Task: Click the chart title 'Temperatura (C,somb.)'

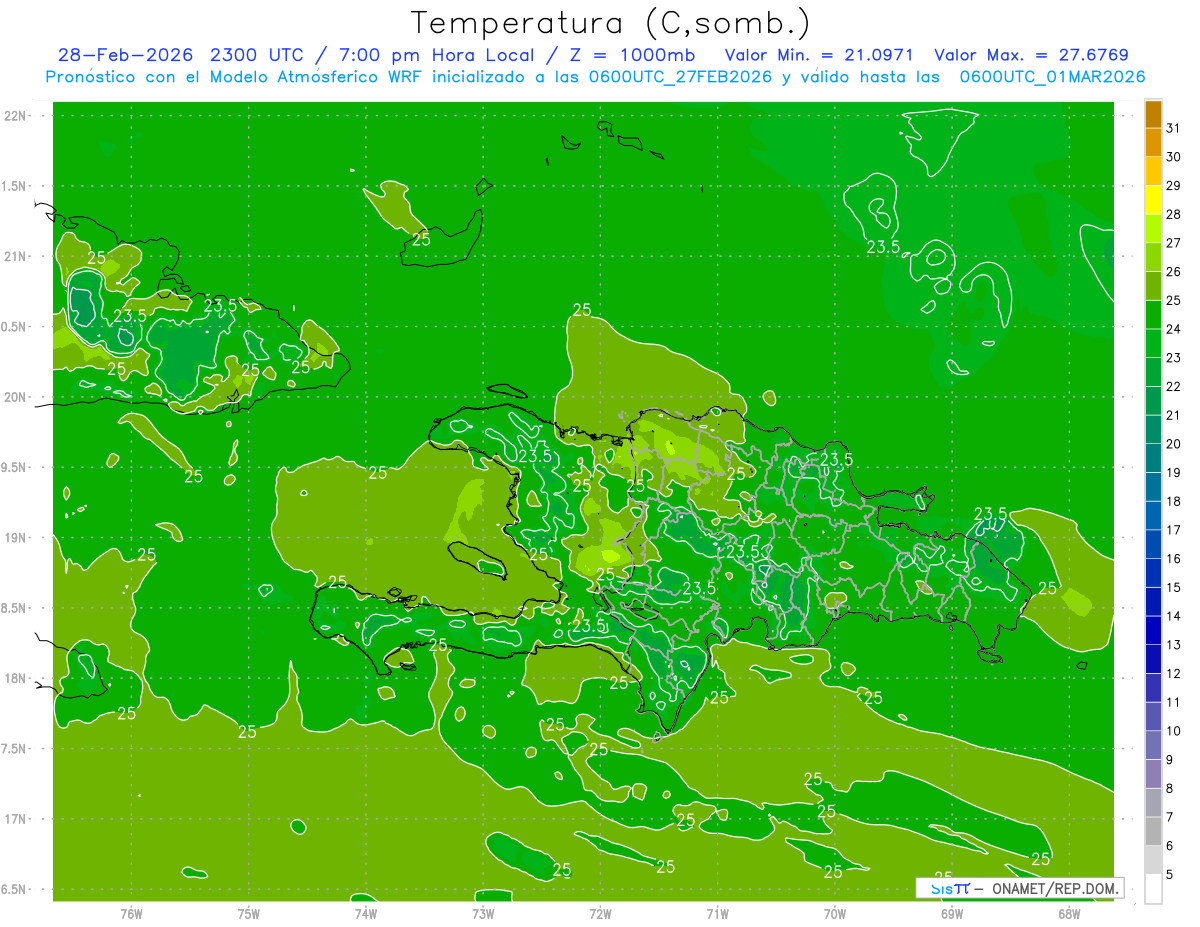Action: (612, 24)
